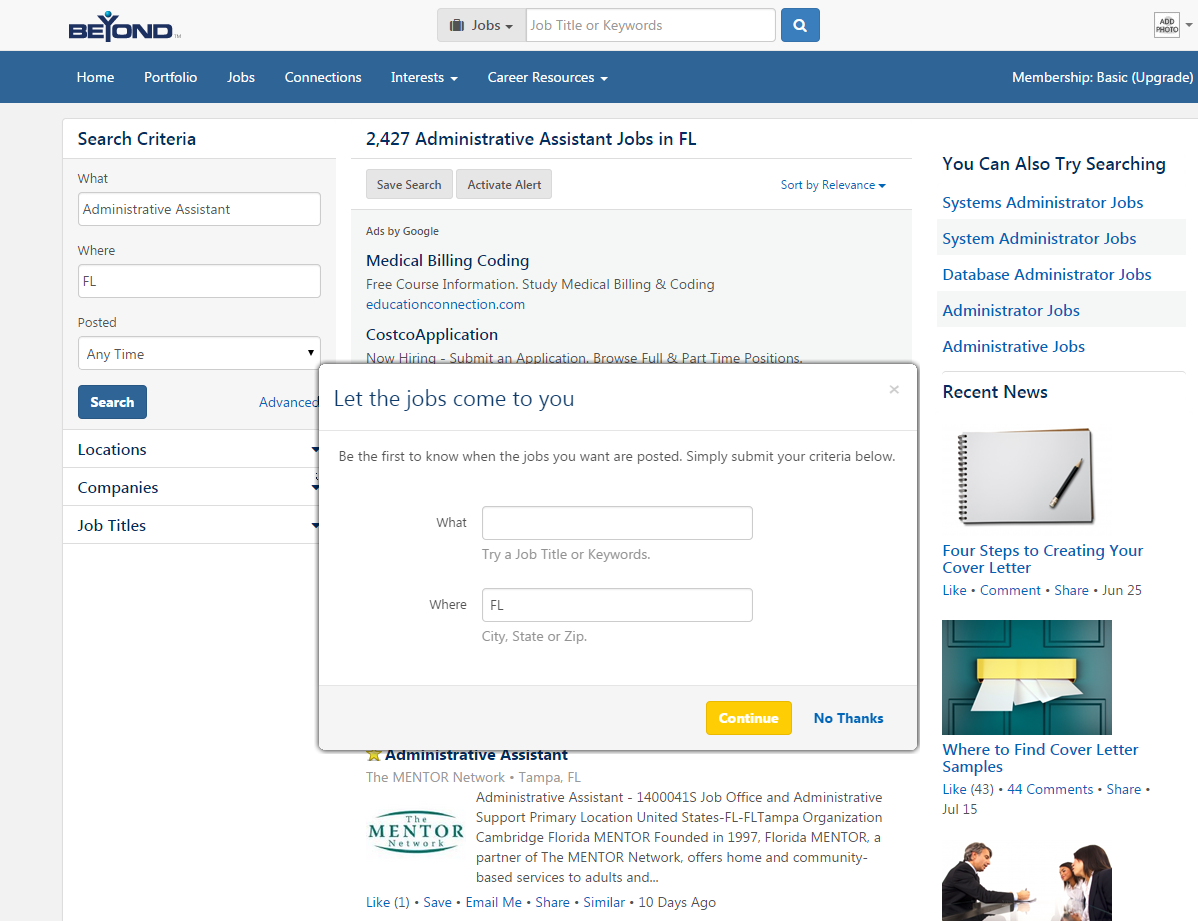
Task: Open Database Administrator Jobs link
Action: point(1047,274)
